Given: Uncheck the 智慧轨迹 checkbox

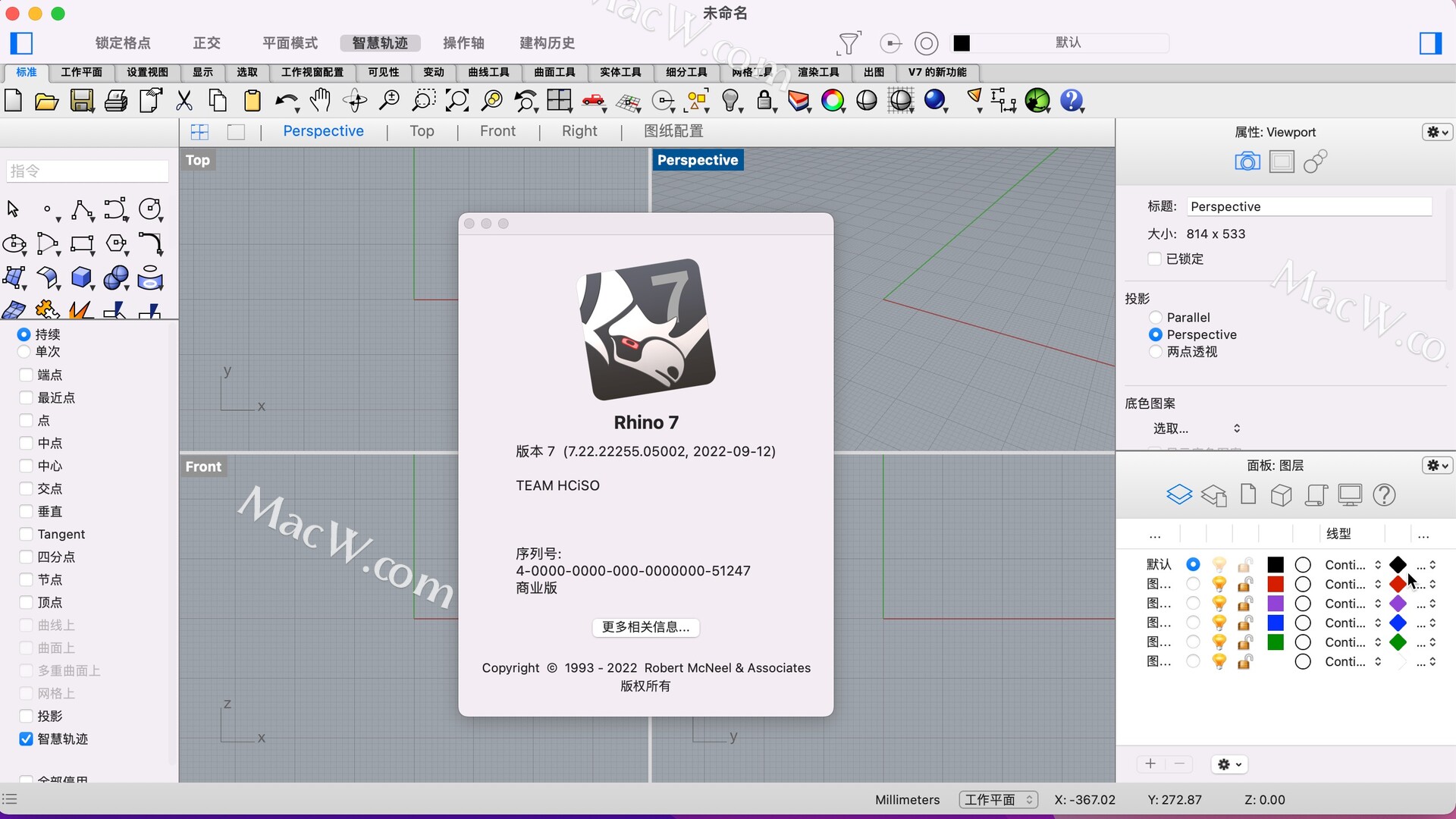Looking at the screenshot, I should [x=26, y=739].
